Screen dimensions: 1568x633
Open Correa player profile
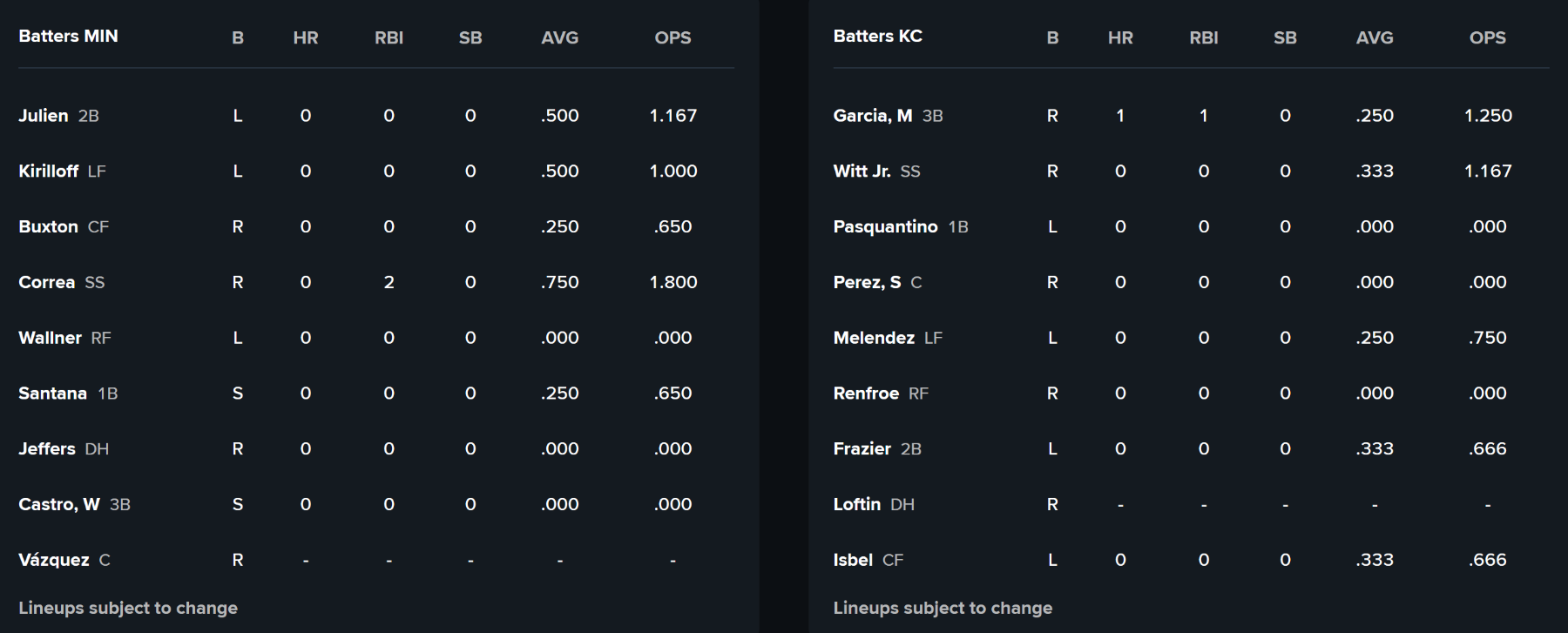coord(46,283)
